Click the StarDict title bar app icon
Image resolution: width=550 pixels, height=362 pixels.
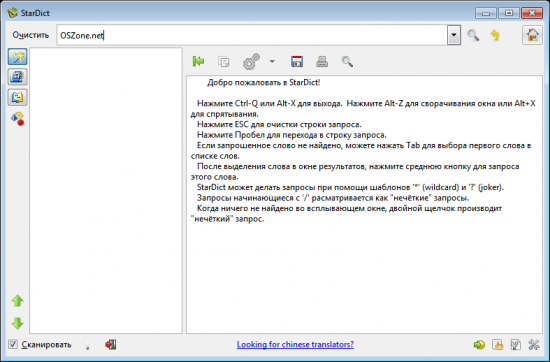(12, 13)
